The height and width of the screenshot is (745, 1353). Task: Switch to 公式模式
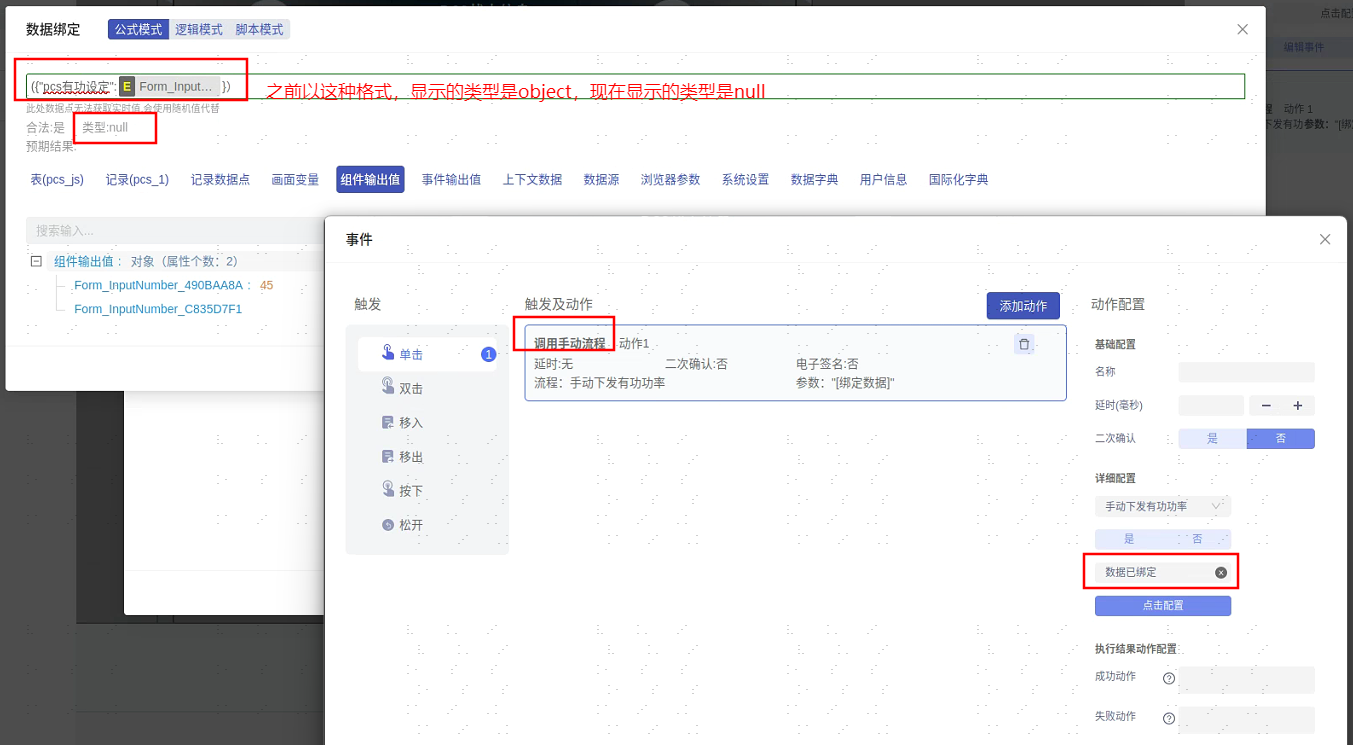click(x=138, y=29)
